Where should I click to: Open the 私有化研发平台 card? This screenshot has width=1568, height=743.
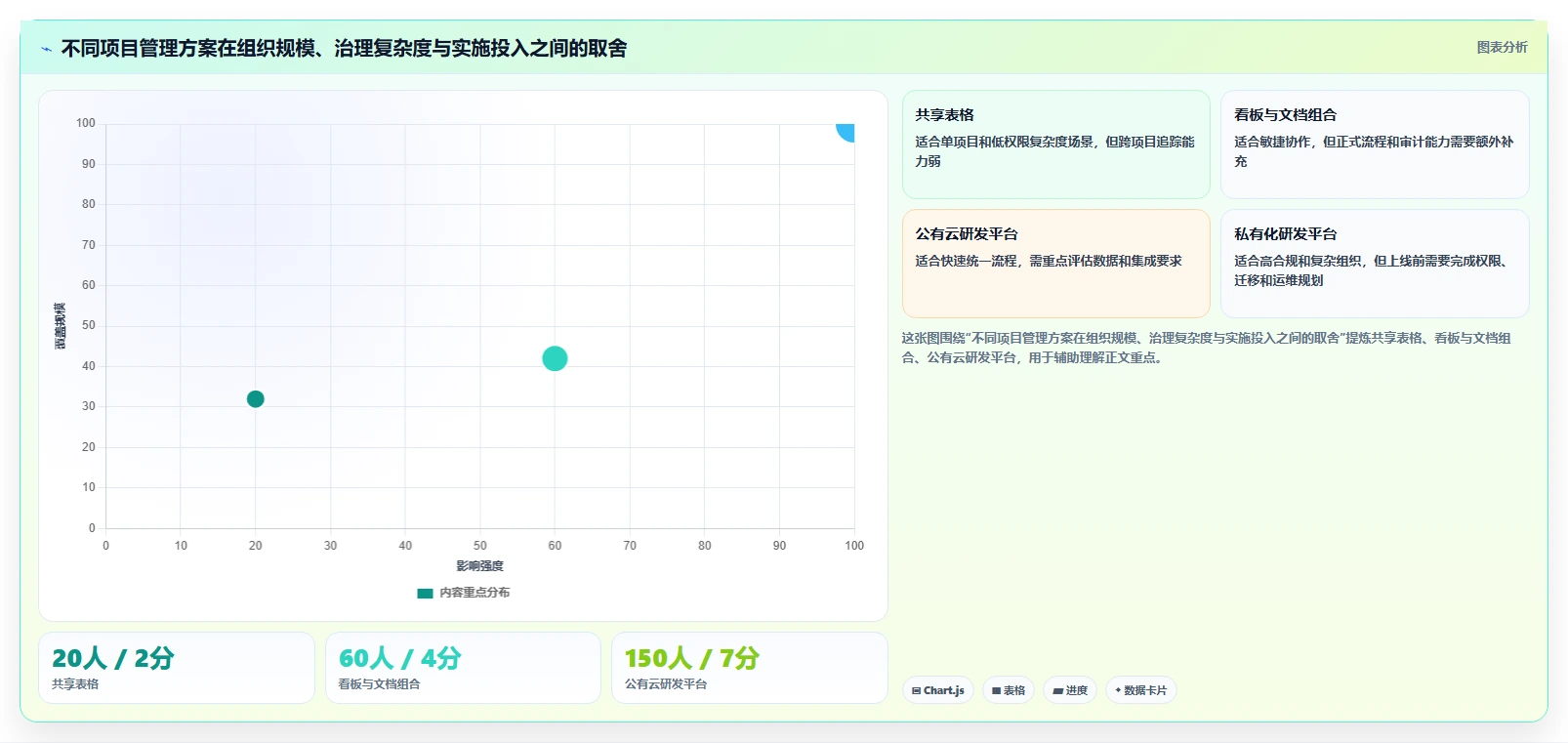coord(1375,264)
